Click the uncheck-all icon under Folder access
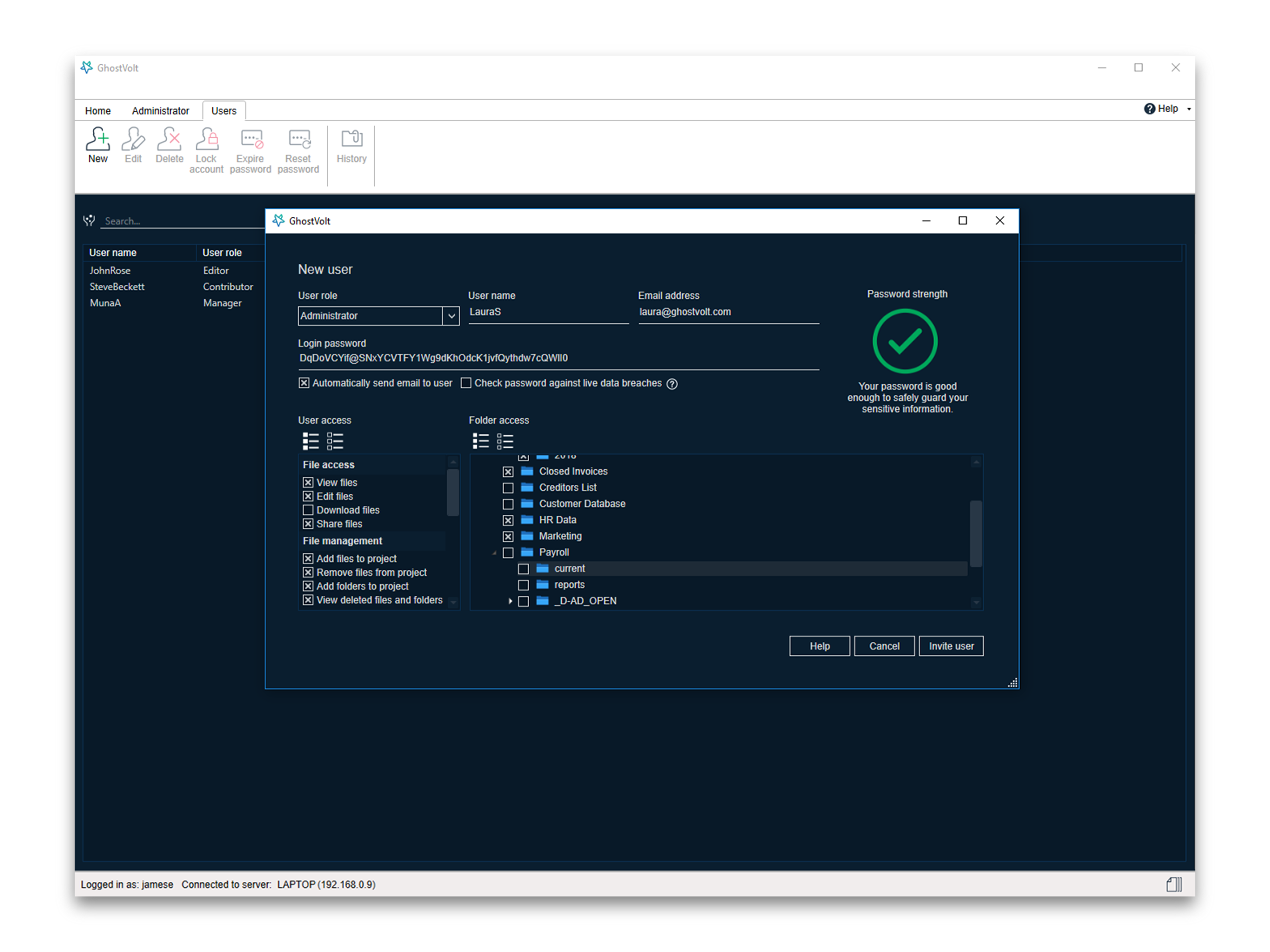This screenshot has height=952, width=1270. pos(505,441)
